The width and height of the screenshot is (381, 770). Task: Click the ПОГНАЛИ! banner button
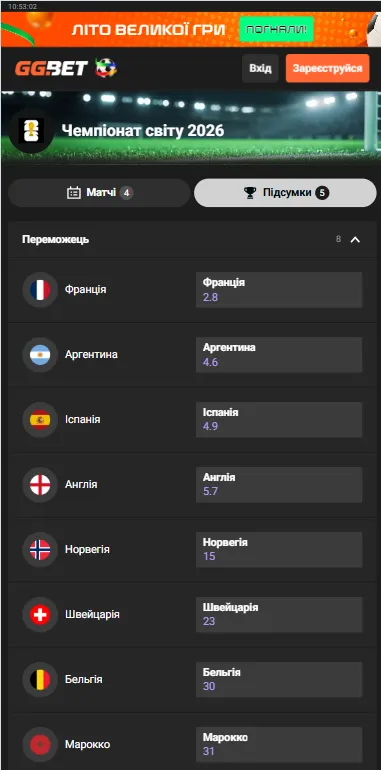[x=276, y=29]
